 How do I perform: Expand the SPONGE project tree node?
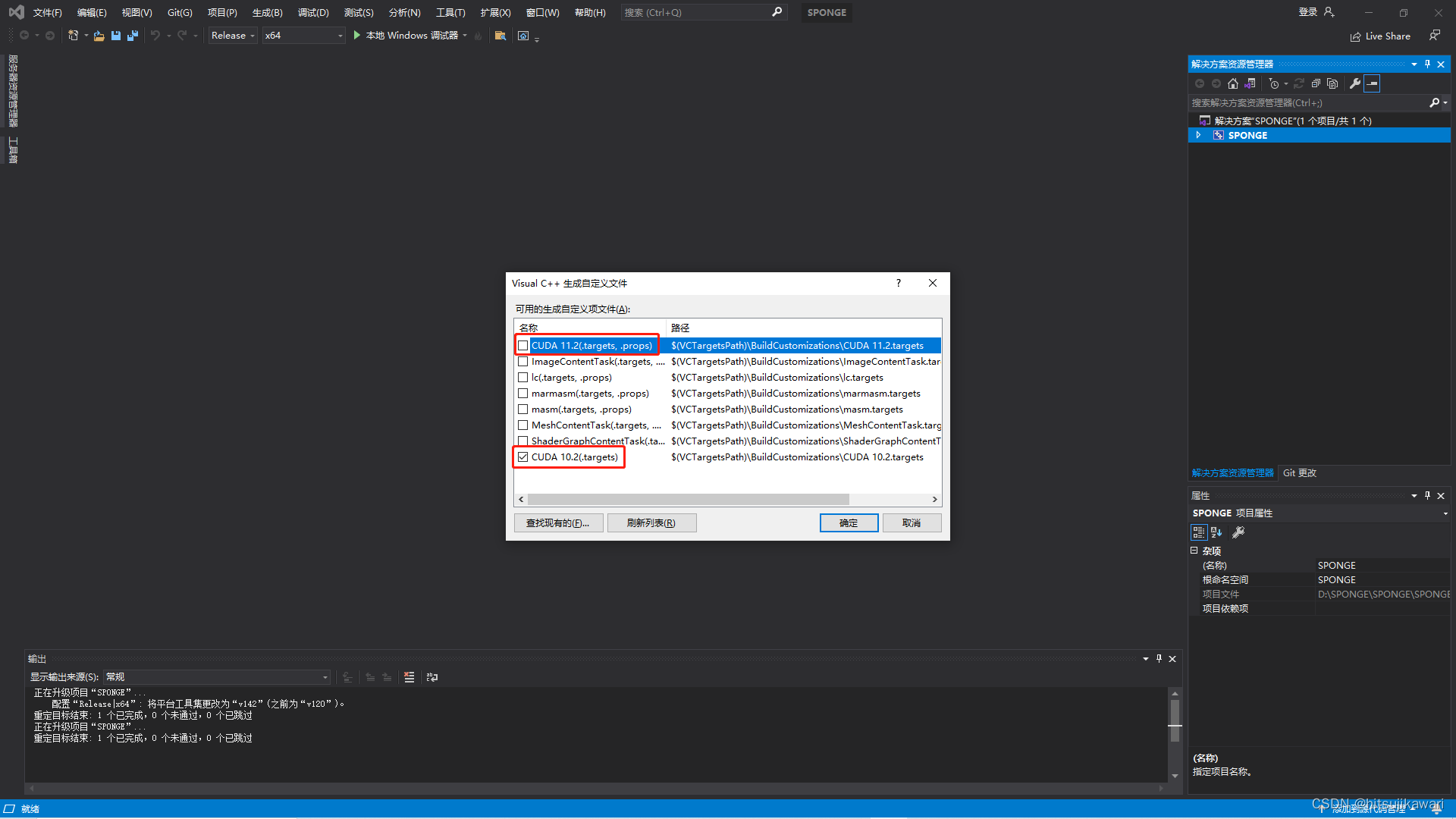pos(1199,135)
